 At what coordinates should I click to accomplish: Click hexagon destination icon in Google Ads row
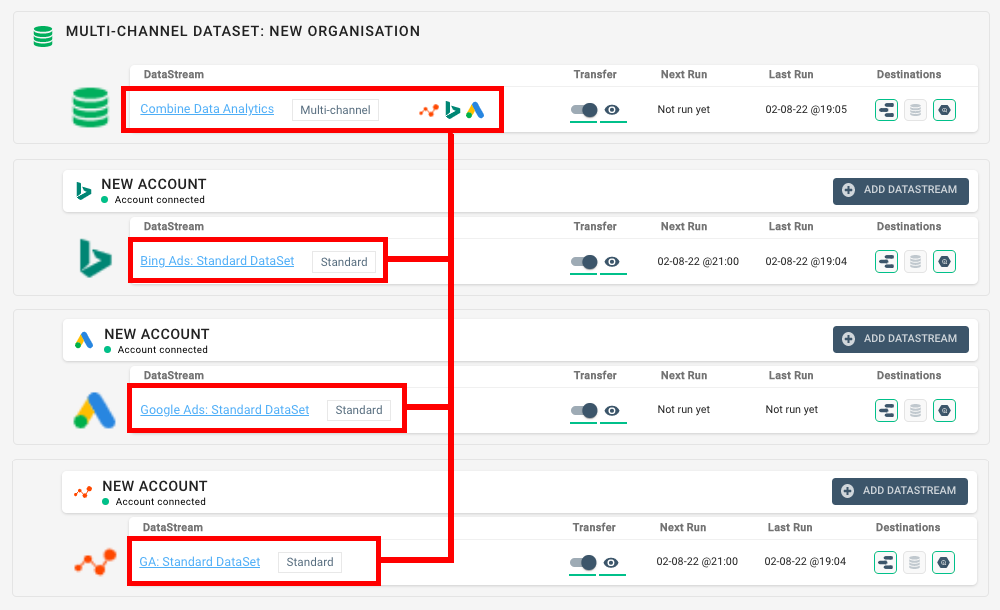tap(945, 410)
